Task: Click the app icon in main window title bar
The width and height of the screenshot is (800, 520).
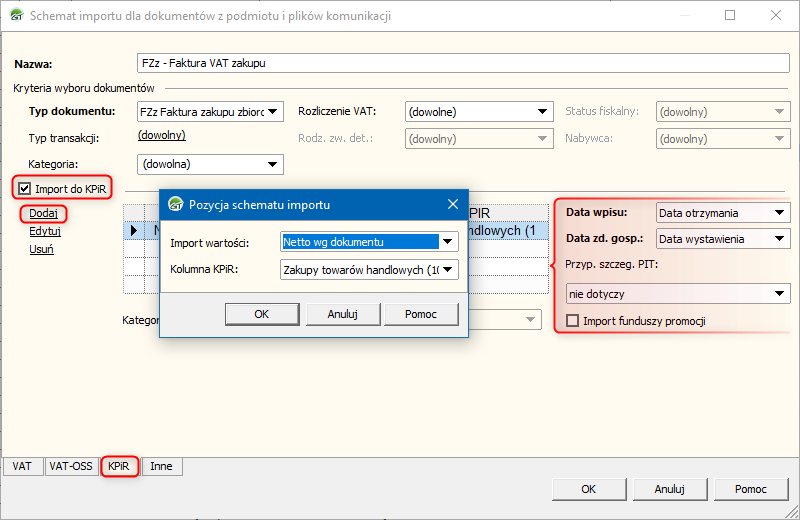Action: tap(15, 16)
